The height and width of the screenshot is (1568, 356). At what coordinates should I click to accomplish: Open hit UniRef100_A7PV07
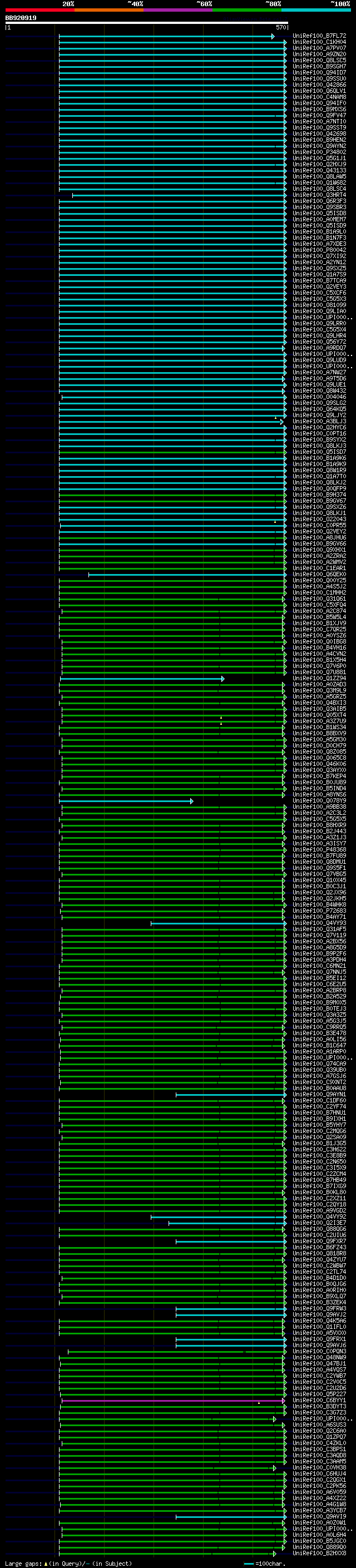click(319, 49)
